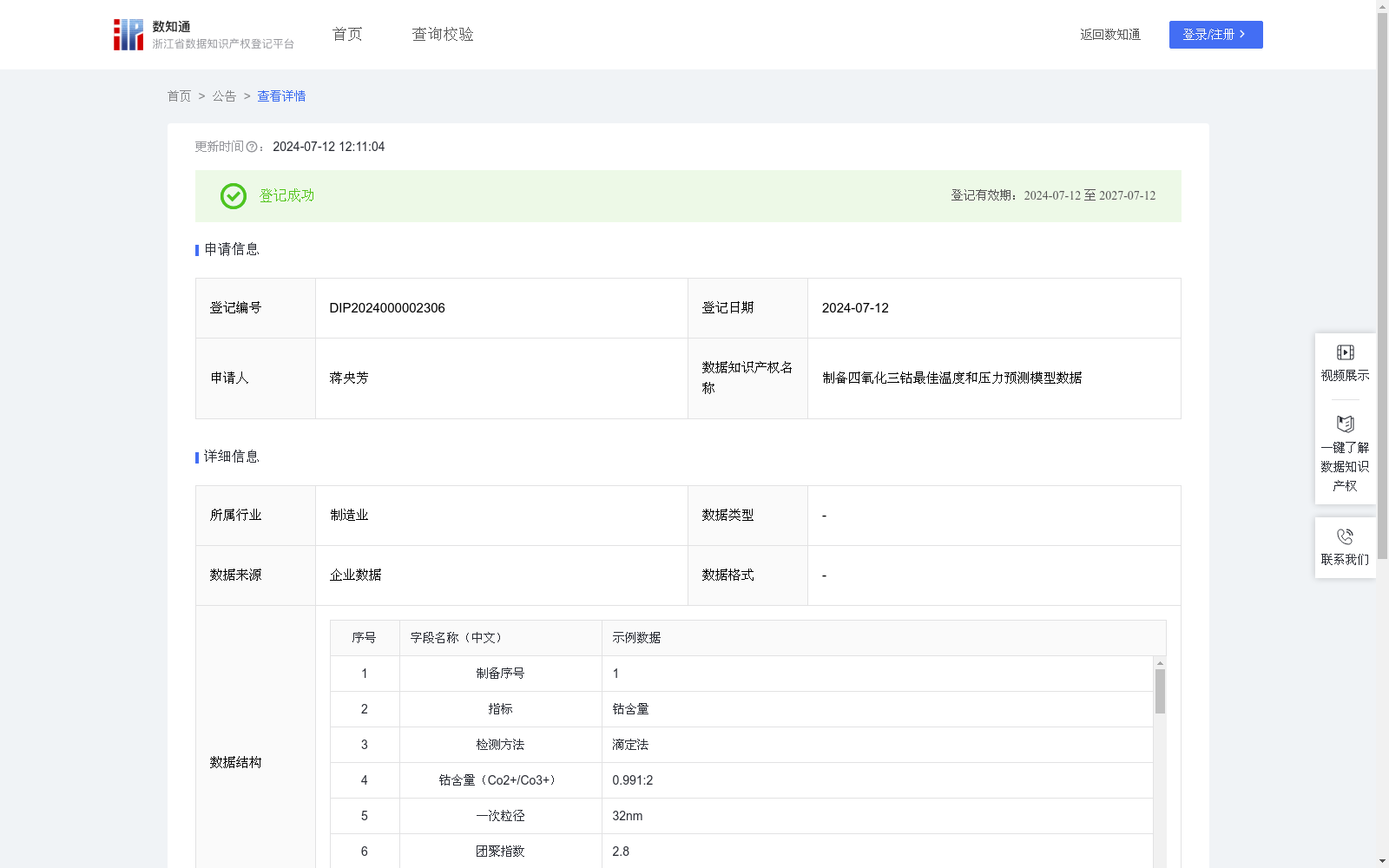Screen dimensions: 1389x868
Task: Click the 登记有效期 date range text
Action: (x=1053, y=196)
